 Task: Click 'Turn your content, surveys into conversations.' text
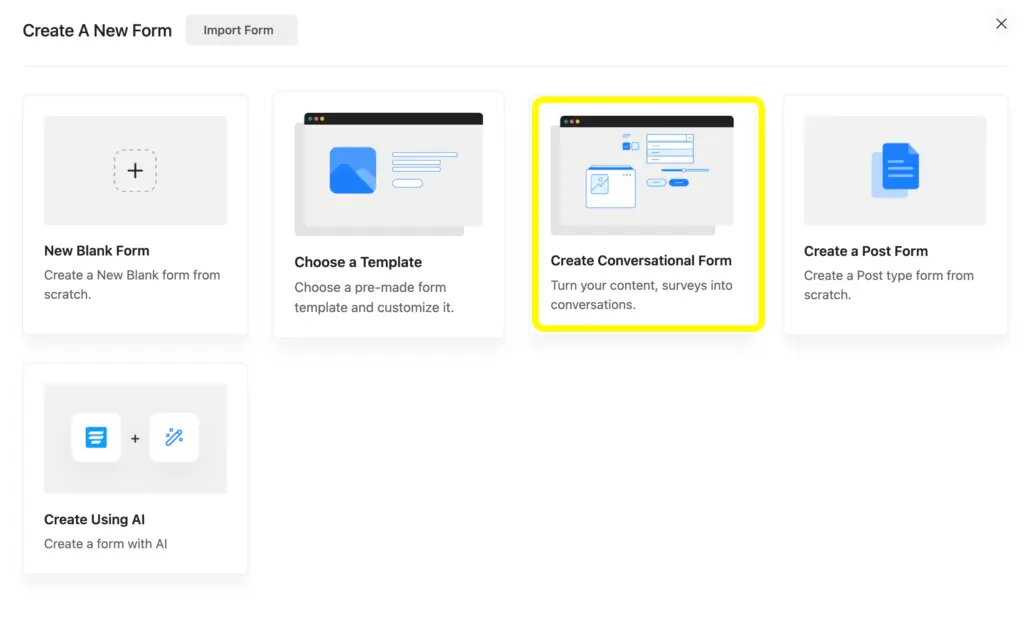tap(641, 295)
